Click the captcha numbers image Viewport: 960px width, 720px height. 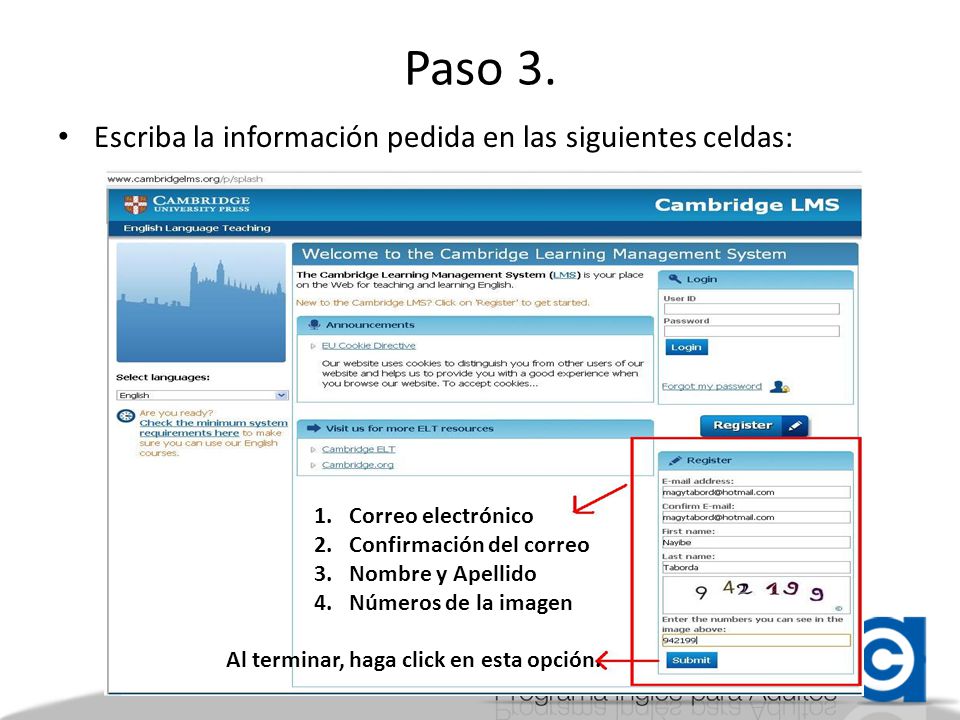point(756,594)
